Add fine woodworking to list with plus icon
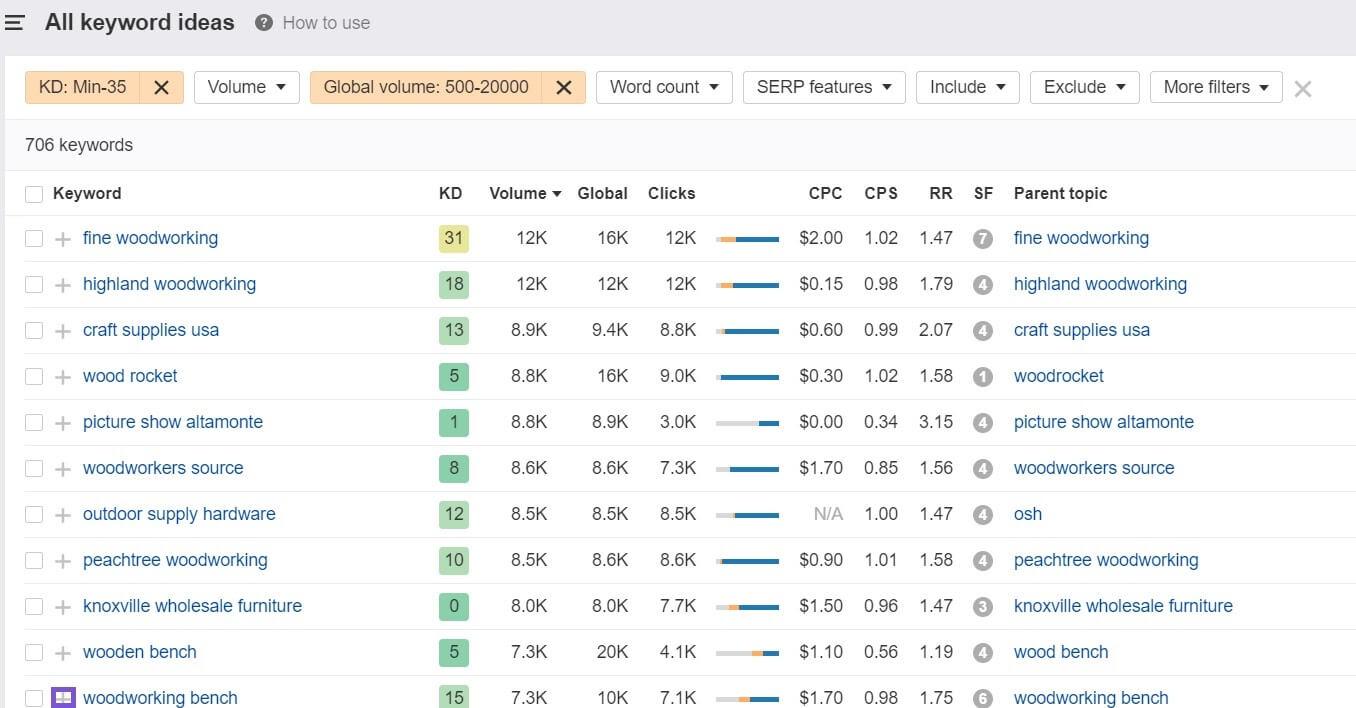The height and width of the screenshot is (708, 1356). pos(63,239)
